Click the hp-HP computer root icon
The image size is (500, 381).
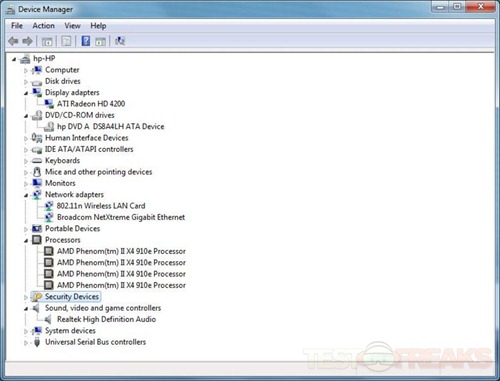(25, 59)
